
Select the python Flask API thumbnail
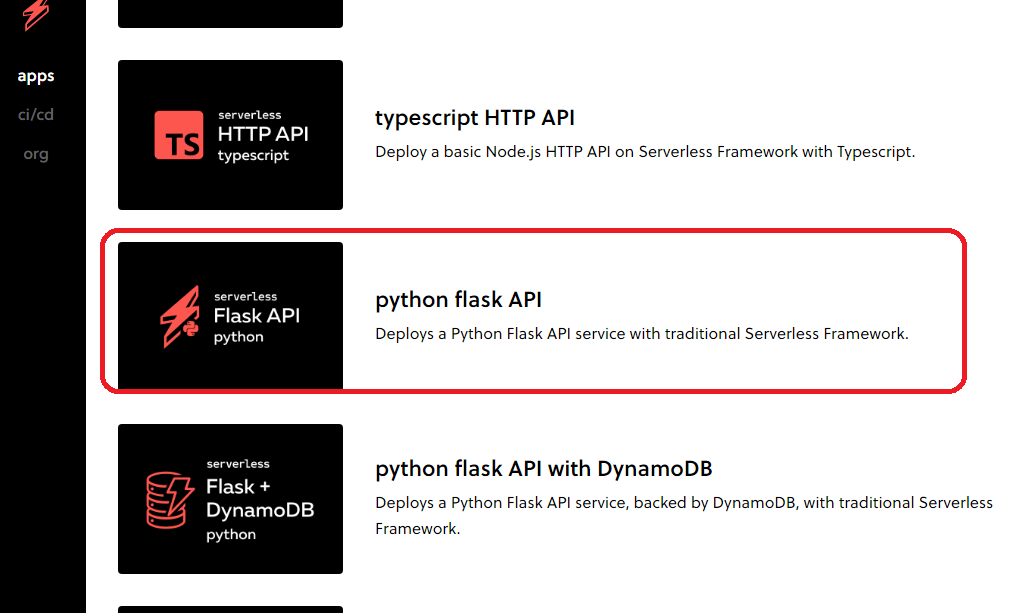point(231,316)
